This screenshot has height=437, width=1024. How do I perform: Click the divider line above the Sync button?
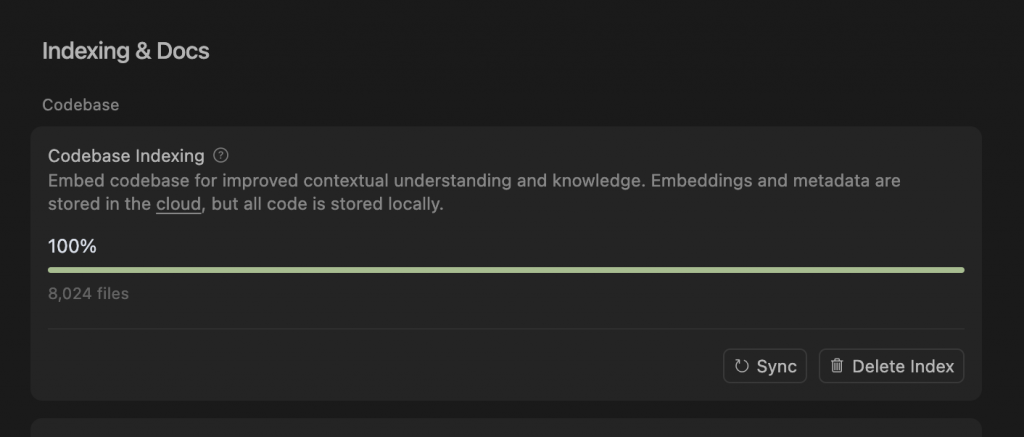(506, 329)
